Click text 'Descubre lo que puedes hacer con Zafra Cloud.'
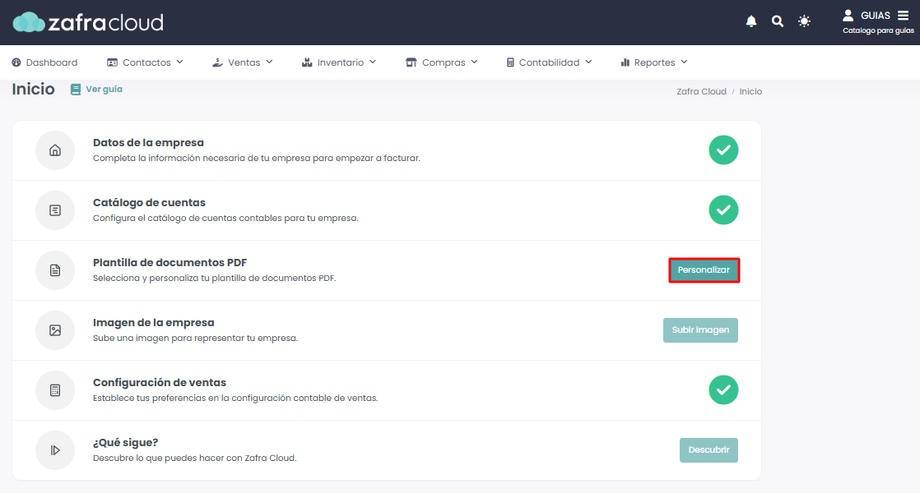The height and width of the screenshot is (493, 920). (x=195, y=458)
